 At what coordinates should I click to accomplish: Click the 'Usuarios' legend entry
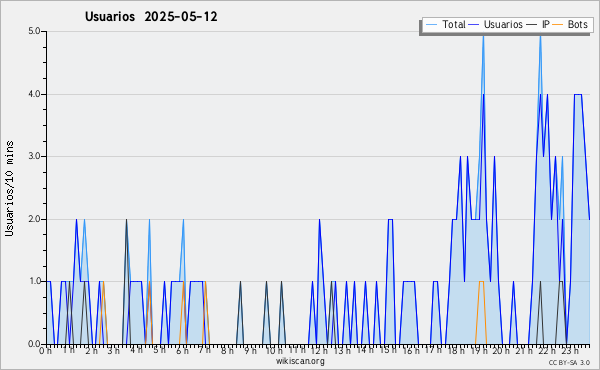point(496,24)
